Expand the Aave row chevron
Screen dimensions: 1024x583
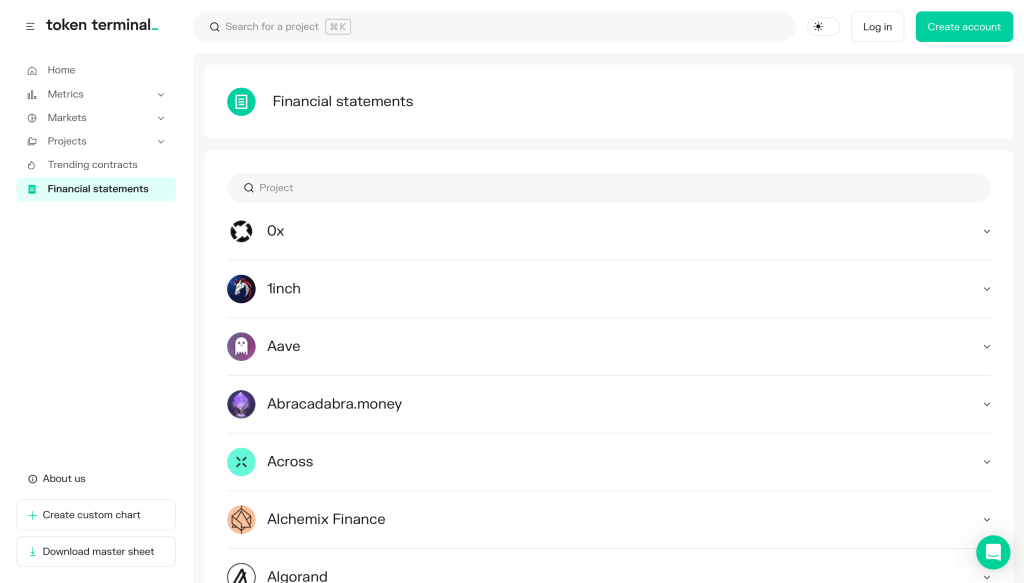[x=986, y=347]
